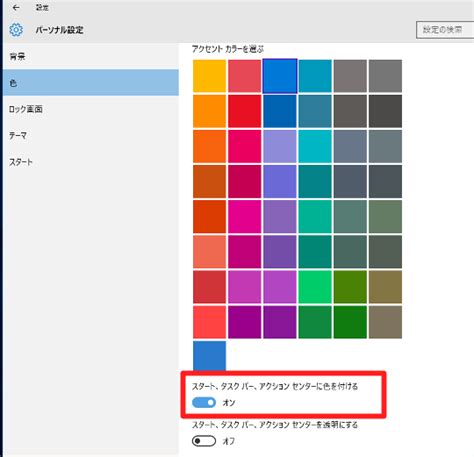Enable the transparency toggle labeled オフ
Image resolution: width=474 pixels, height=457 pixels.
(x=204, y=441)
